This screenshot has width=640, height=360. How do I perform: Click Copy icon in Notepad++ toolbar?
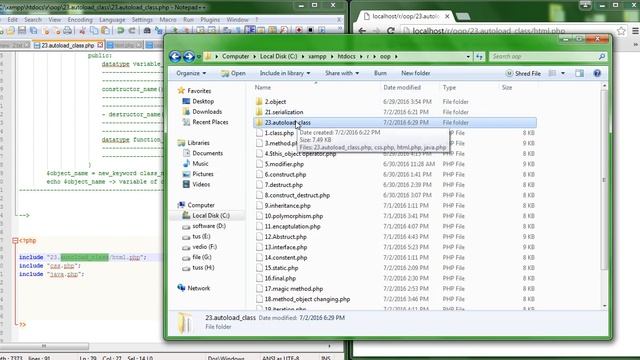(x=94, y=31)
